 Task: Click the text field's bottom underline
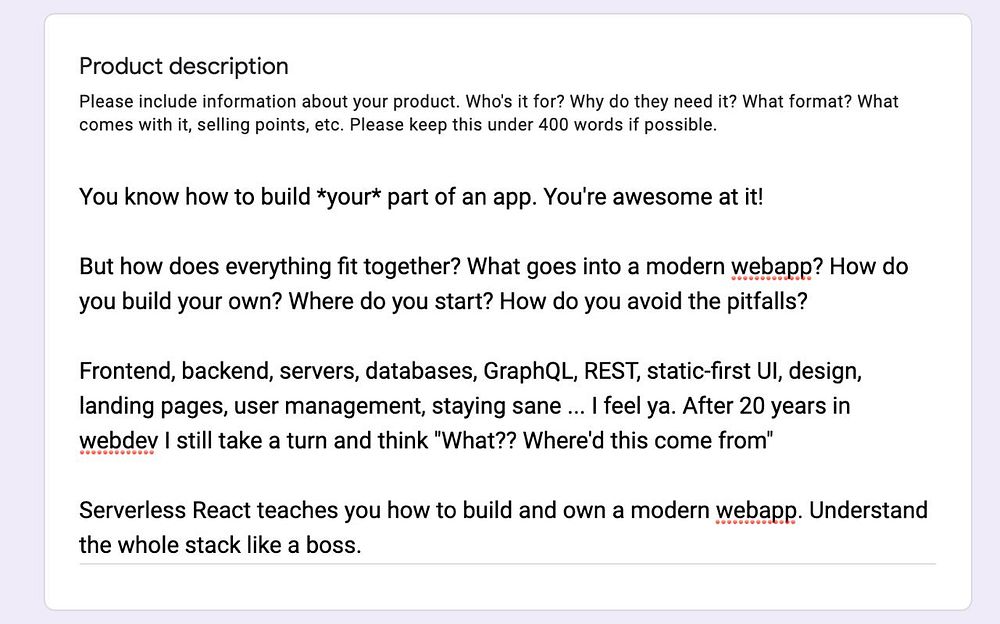[x=507, y=564]
